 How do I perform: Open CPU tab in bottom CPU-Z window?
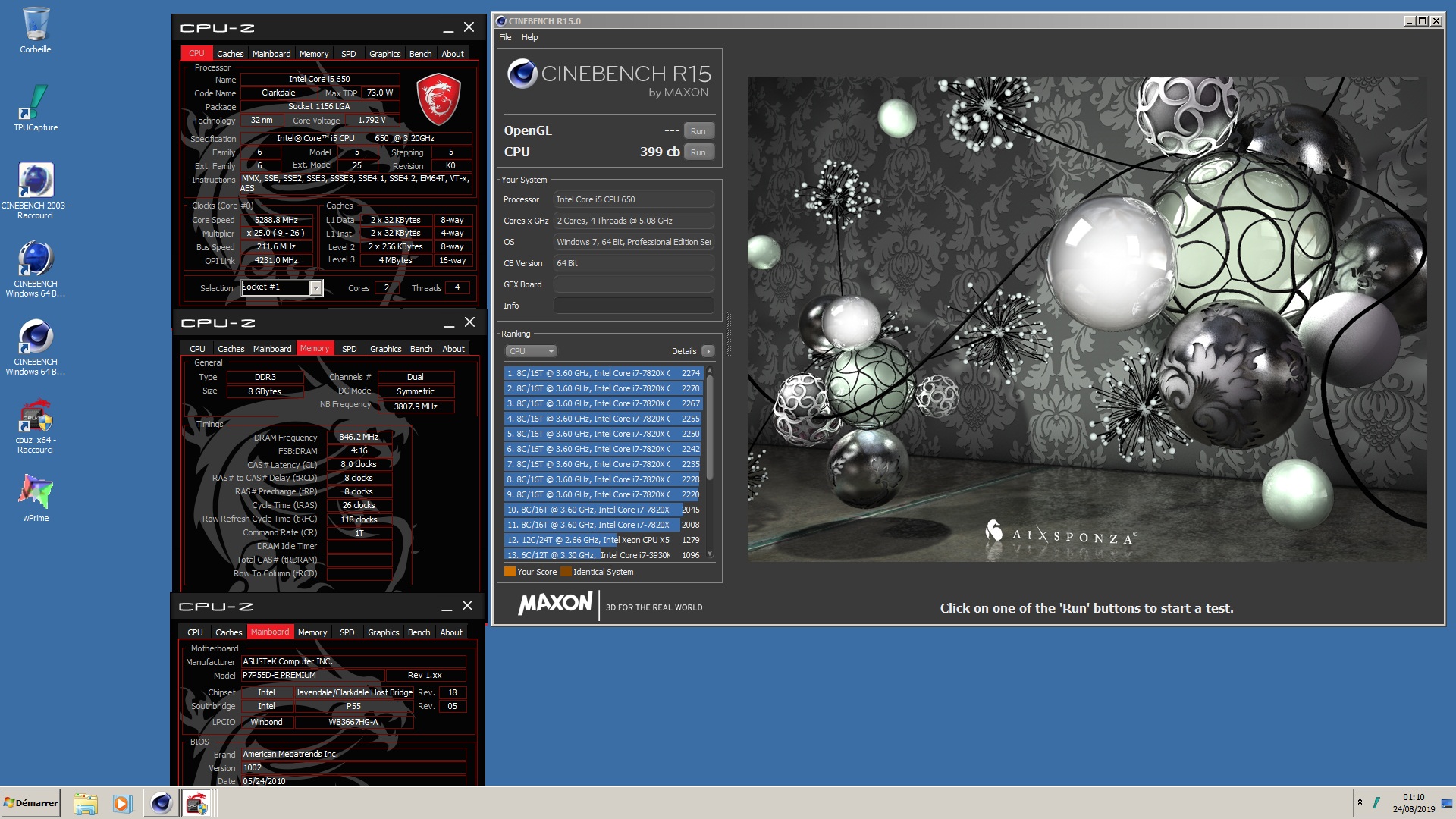[195, 632]
